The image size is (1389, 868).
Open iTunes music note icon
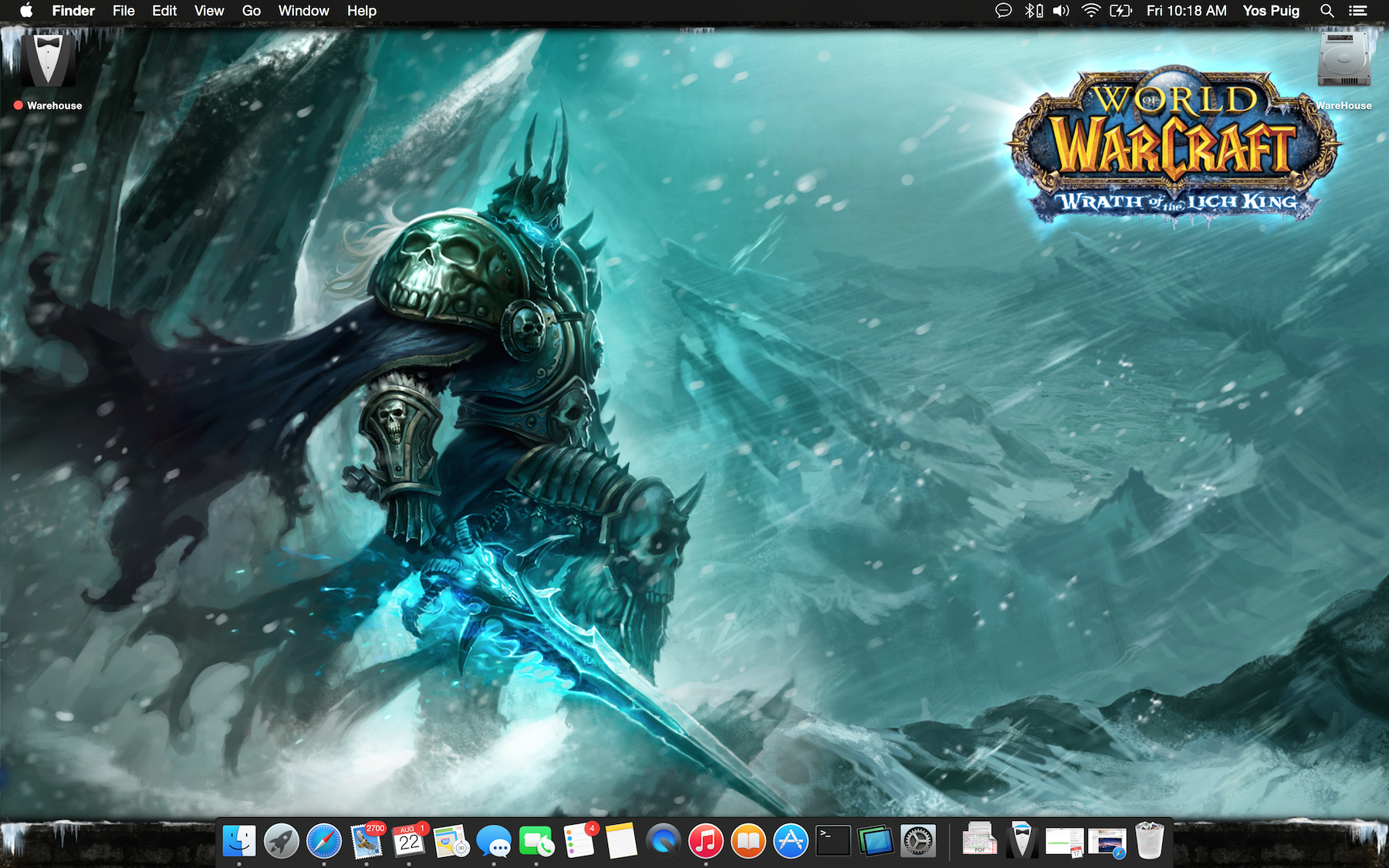coord(706,840)
